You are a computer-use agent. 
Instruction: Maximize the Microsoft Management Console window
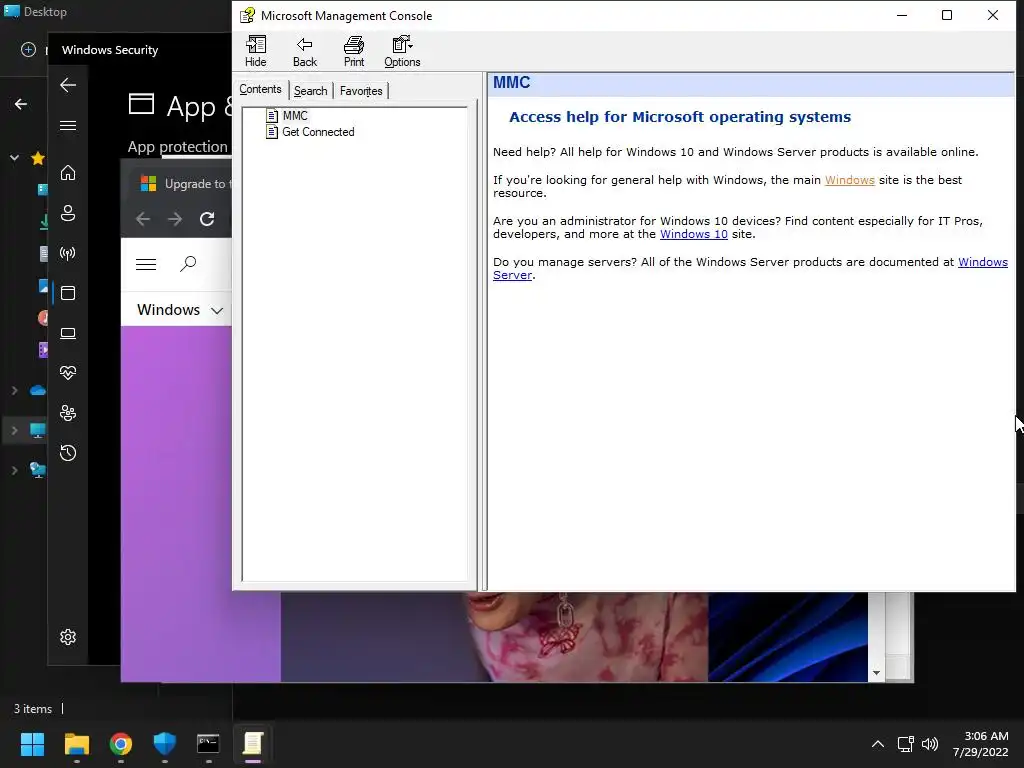click(x=947, y=15)
